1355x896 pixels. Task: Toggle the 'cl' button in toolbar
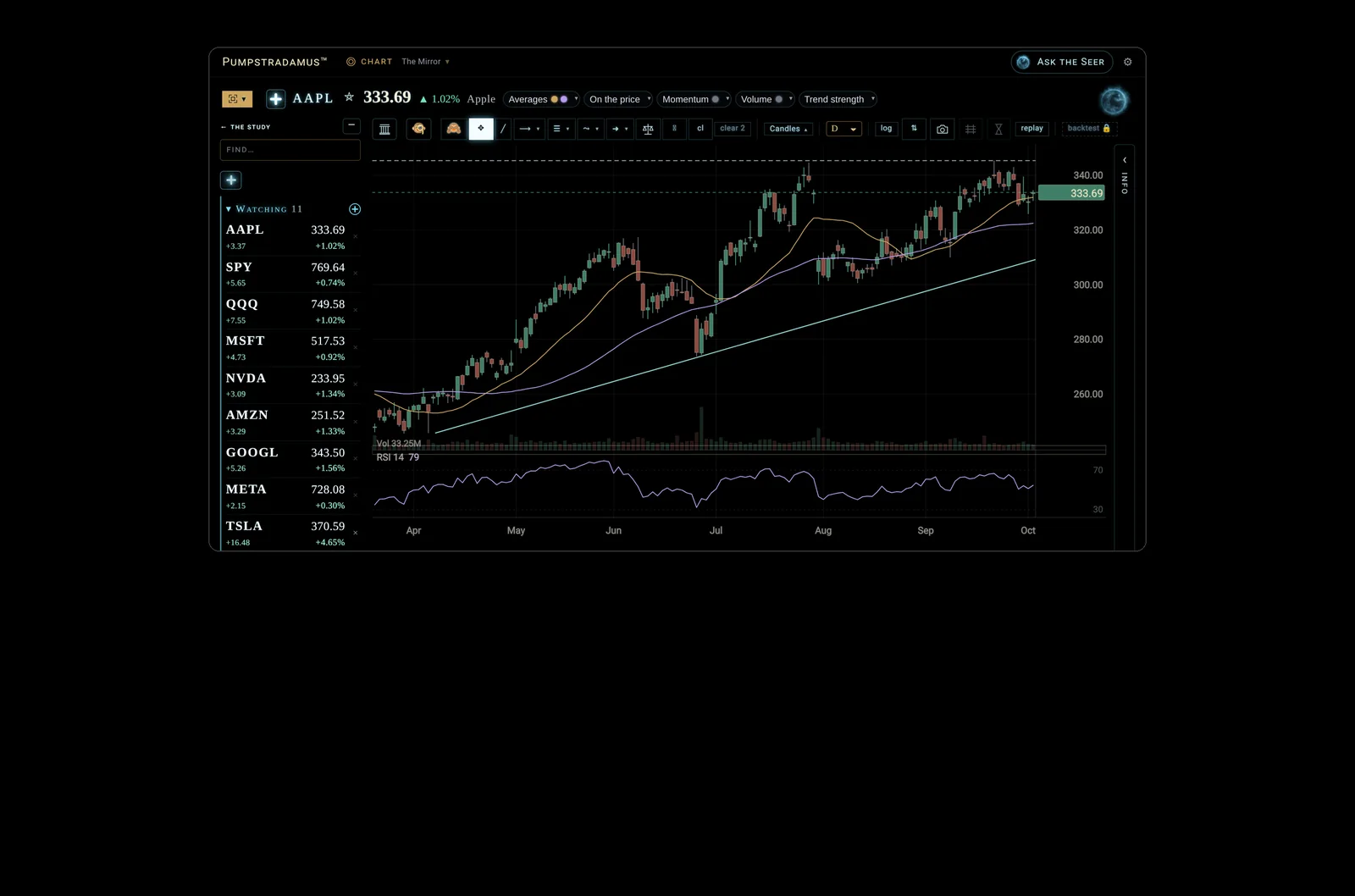[700, 129]
